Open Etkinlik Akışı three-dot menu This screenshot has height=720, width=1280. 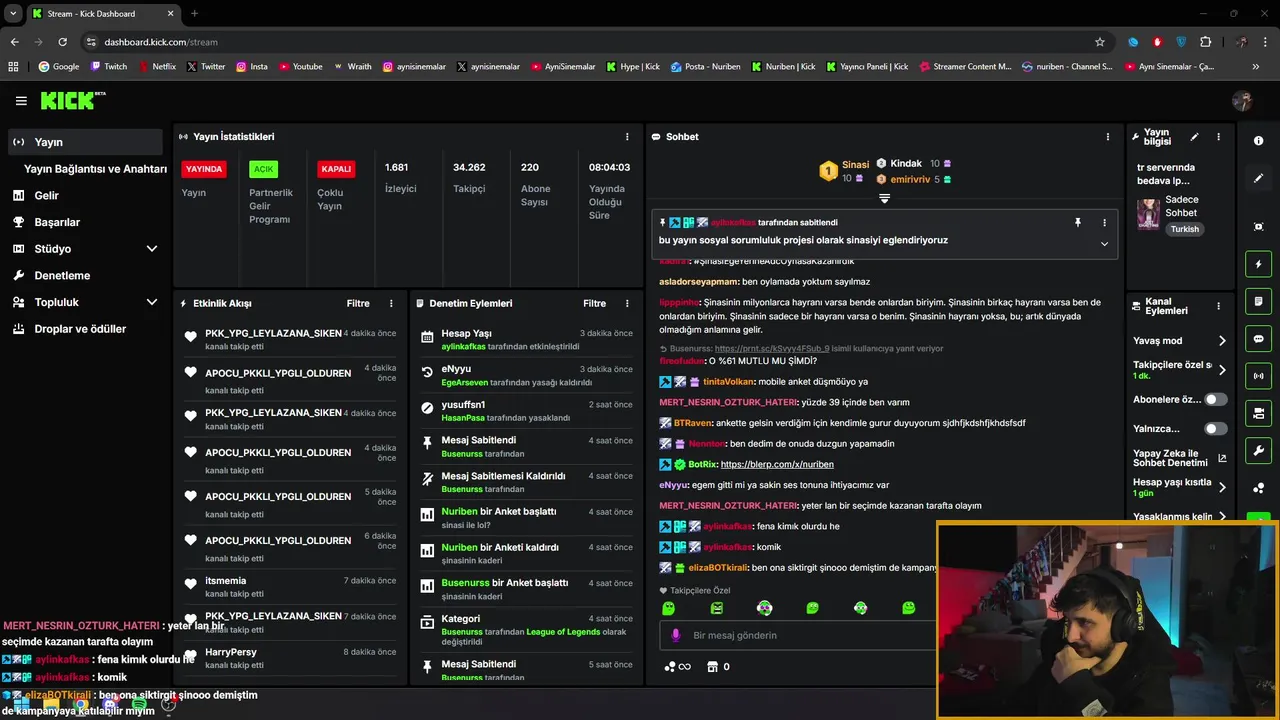(x=391, y=303)
